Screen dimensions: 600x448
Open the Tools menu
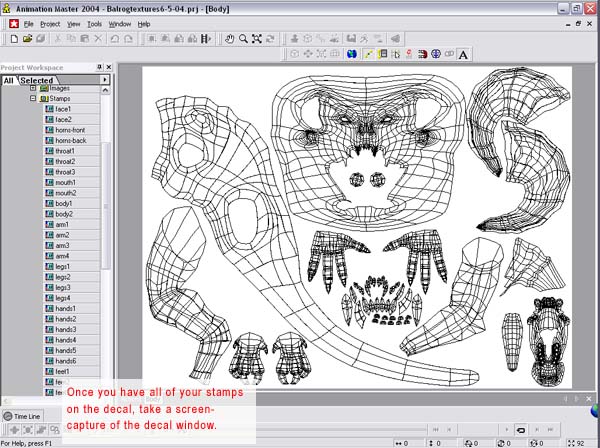pyautogui.click(x=94, y=23)
